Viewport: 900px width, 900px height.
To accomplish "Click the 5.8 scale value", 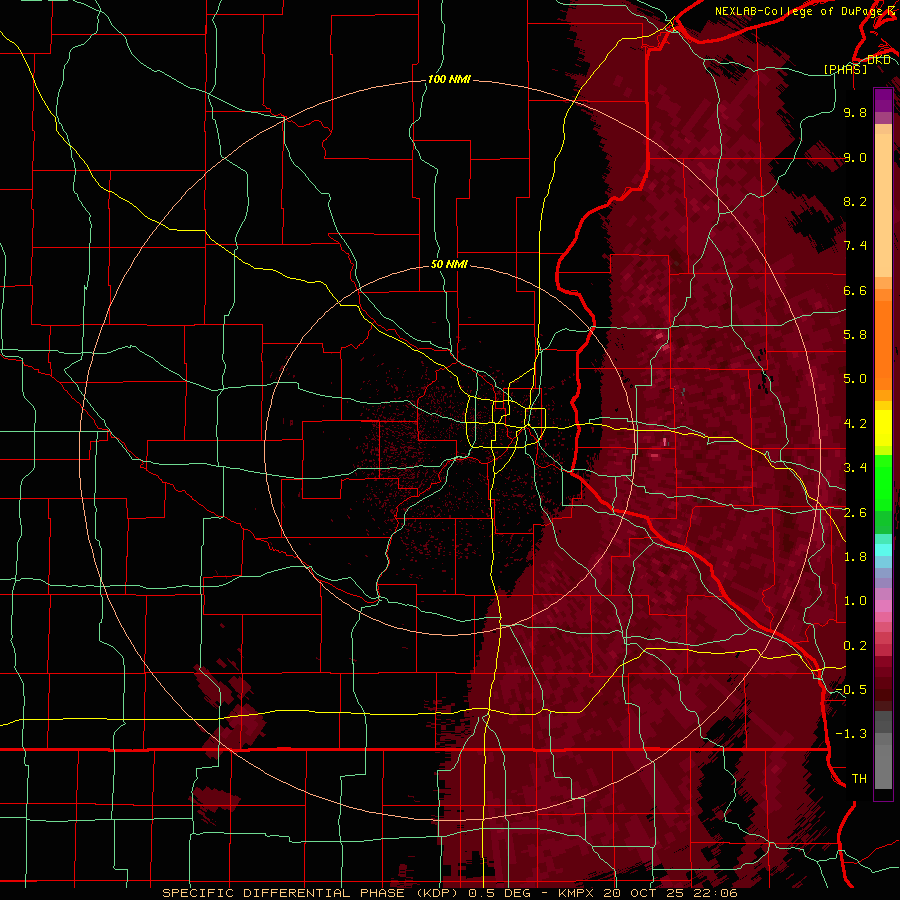I will pyautogui.click(x=855, y=335).
